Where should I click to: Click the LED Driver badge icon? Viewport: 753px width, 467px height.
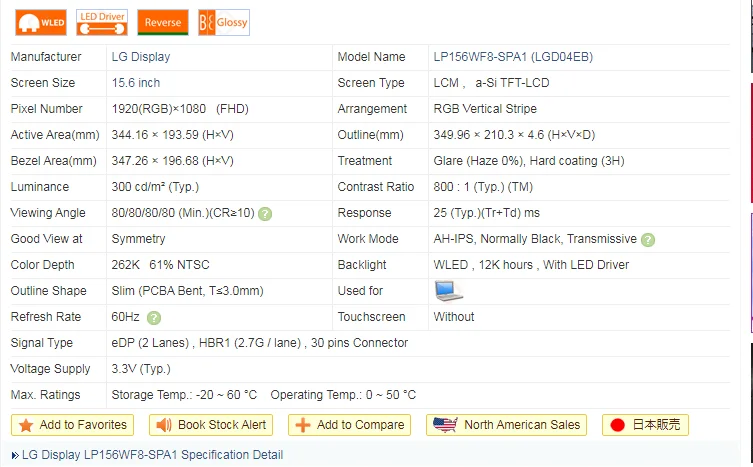click(x=102, y=23)
